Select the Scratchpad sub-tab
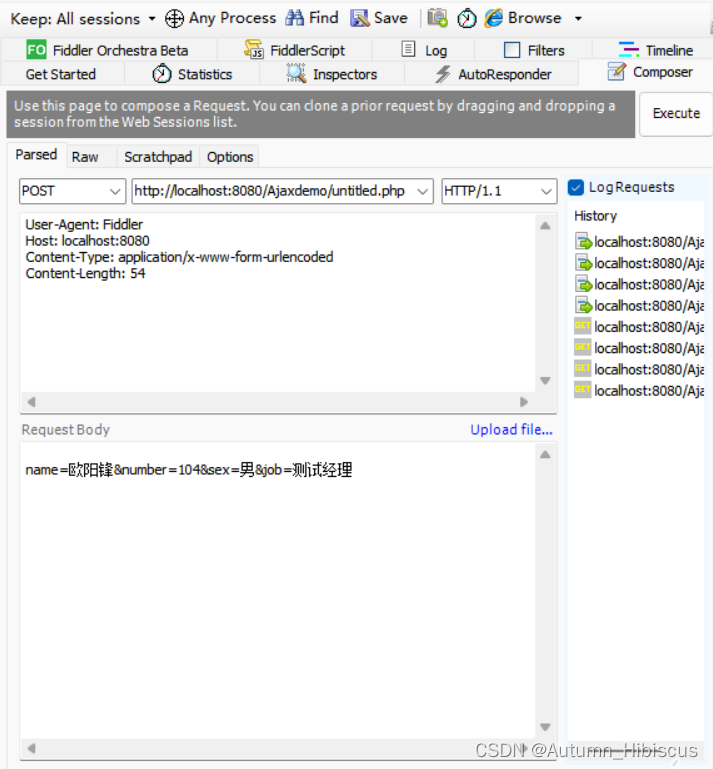 click(x=158, y=157)
